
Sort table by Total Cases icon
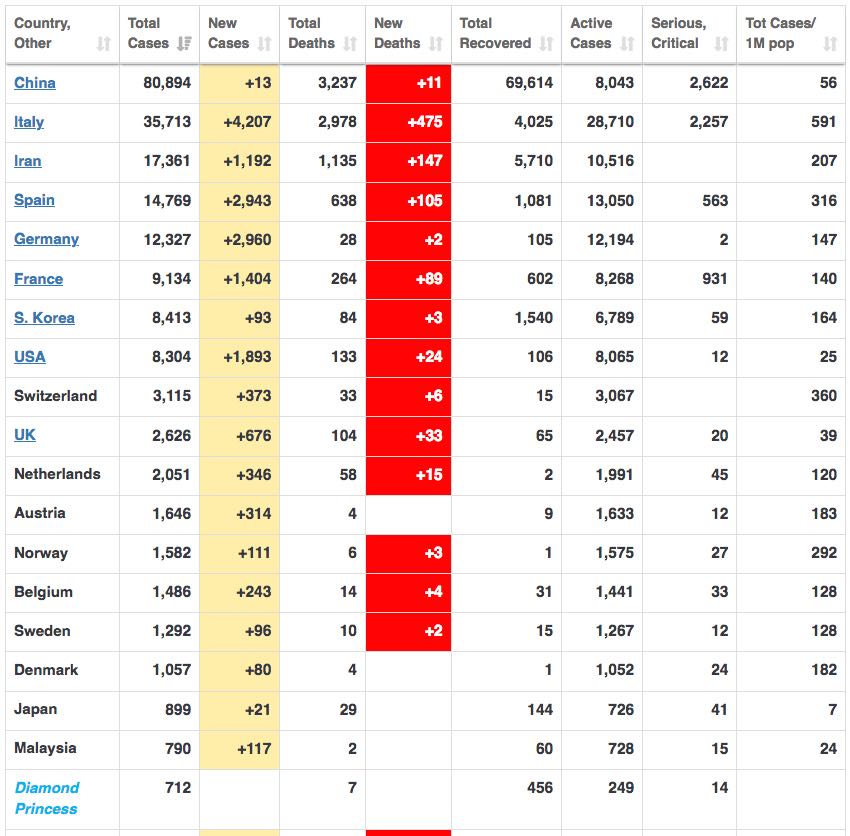pyautogui.click(x=184, y=44)
